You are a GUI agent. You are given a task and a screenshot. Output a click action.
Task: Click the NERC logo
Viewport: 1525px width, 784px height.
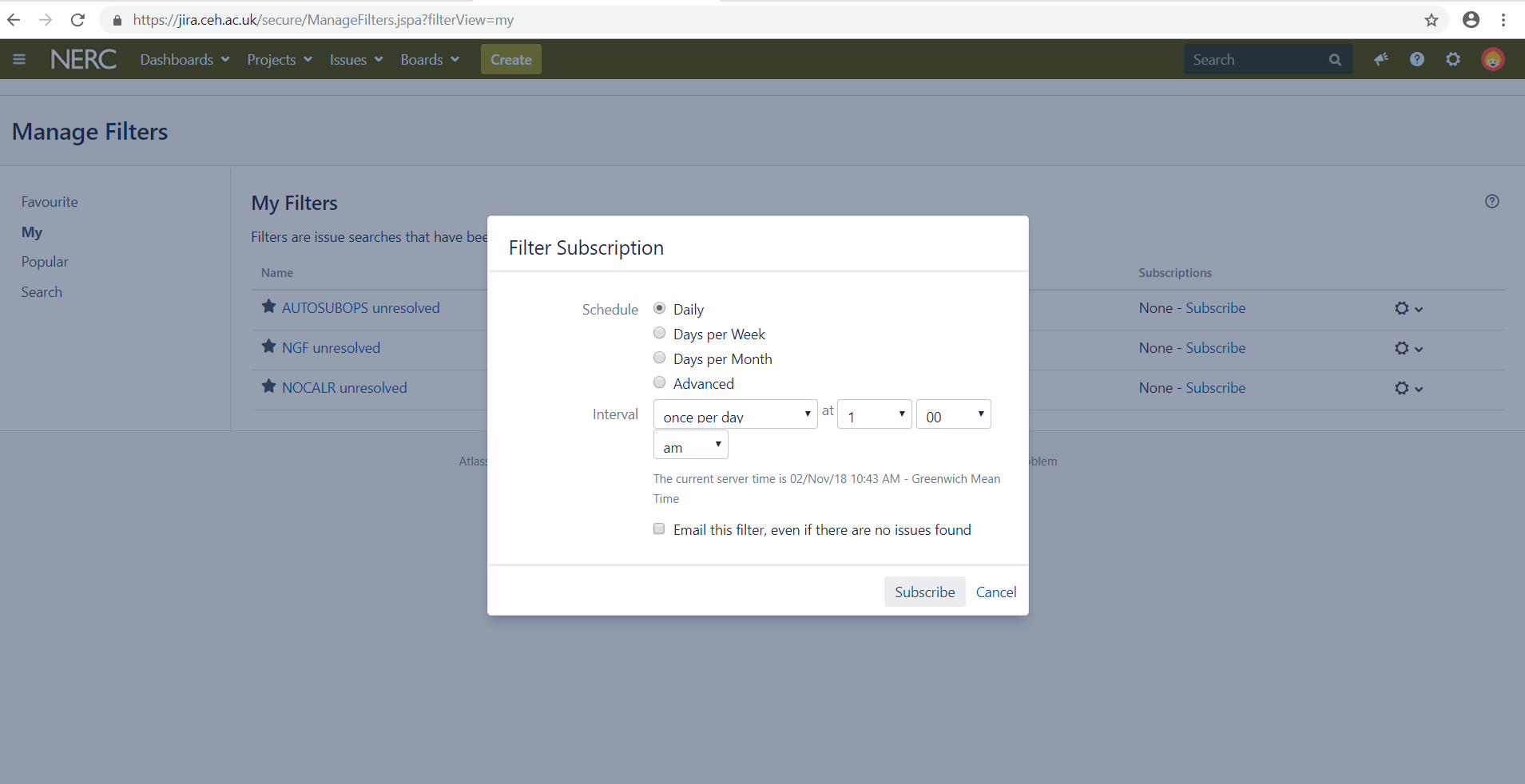point(83,58)
